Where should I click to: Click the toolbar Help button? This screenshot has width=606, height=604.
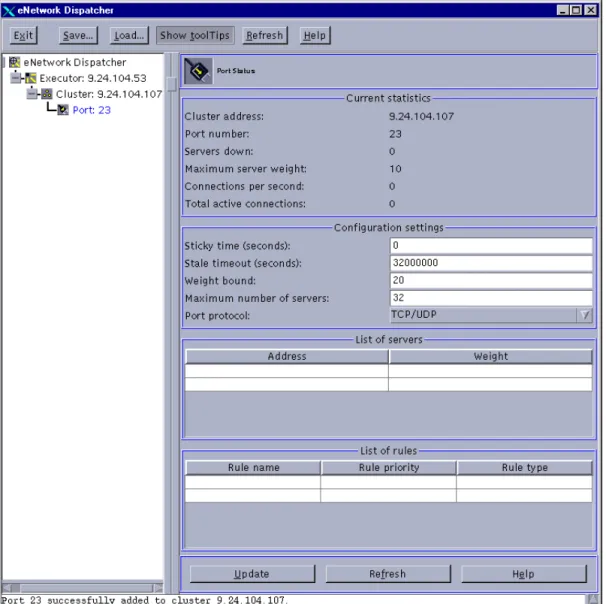click(315, 36)
